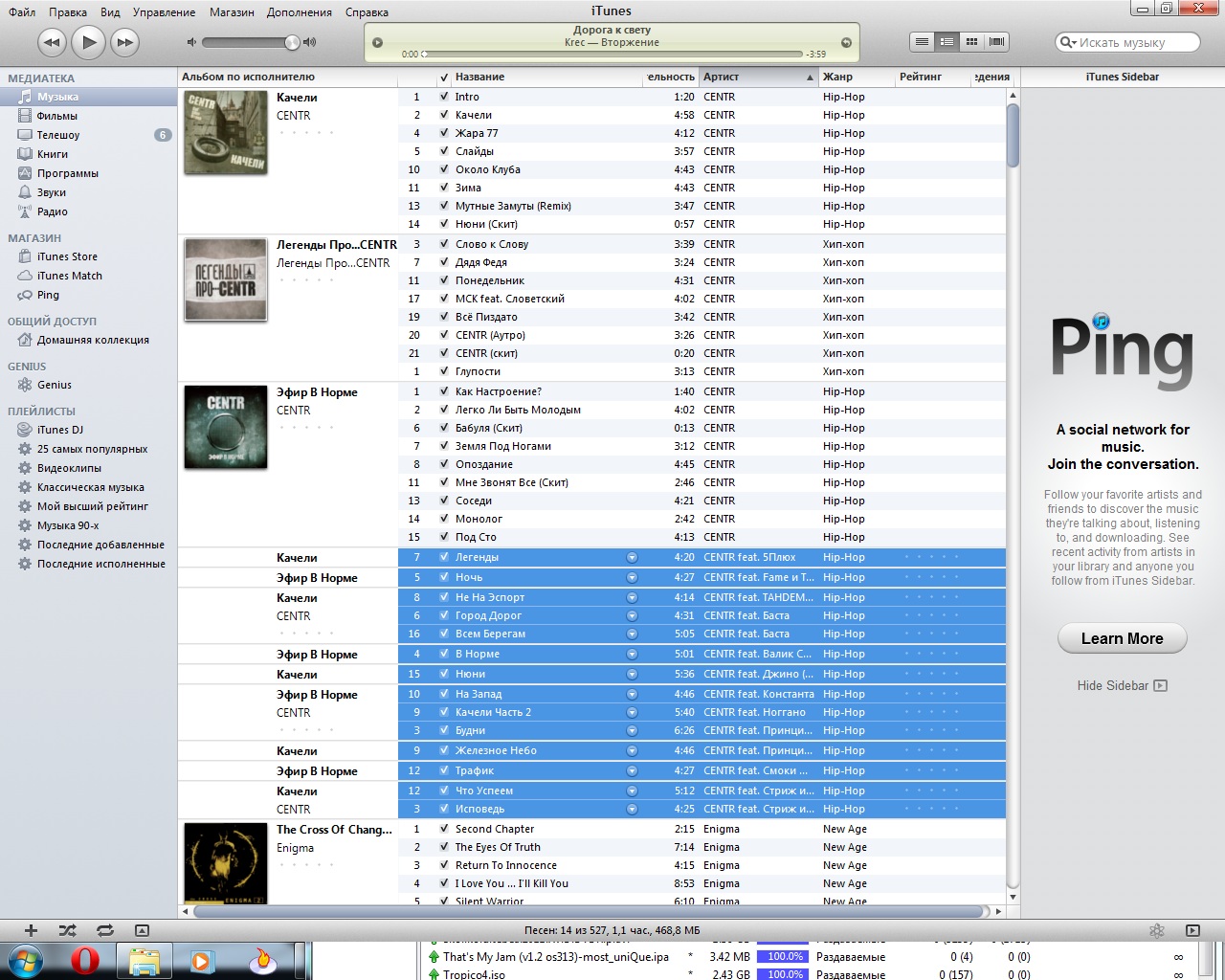The image size is (1225, 980).
Task: Uncheck the Опоздание track checkbox
Action: [x=444, y=464]
